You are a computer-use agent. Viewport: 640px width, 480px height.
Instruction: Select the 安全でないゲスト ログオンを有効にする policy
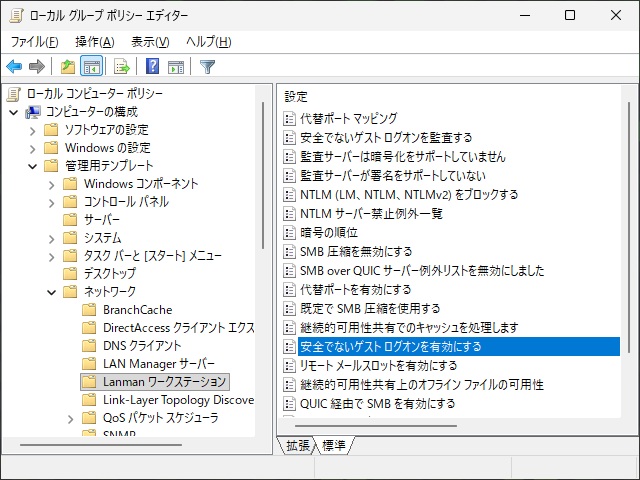pyautogui.click(x=391, y=346)
